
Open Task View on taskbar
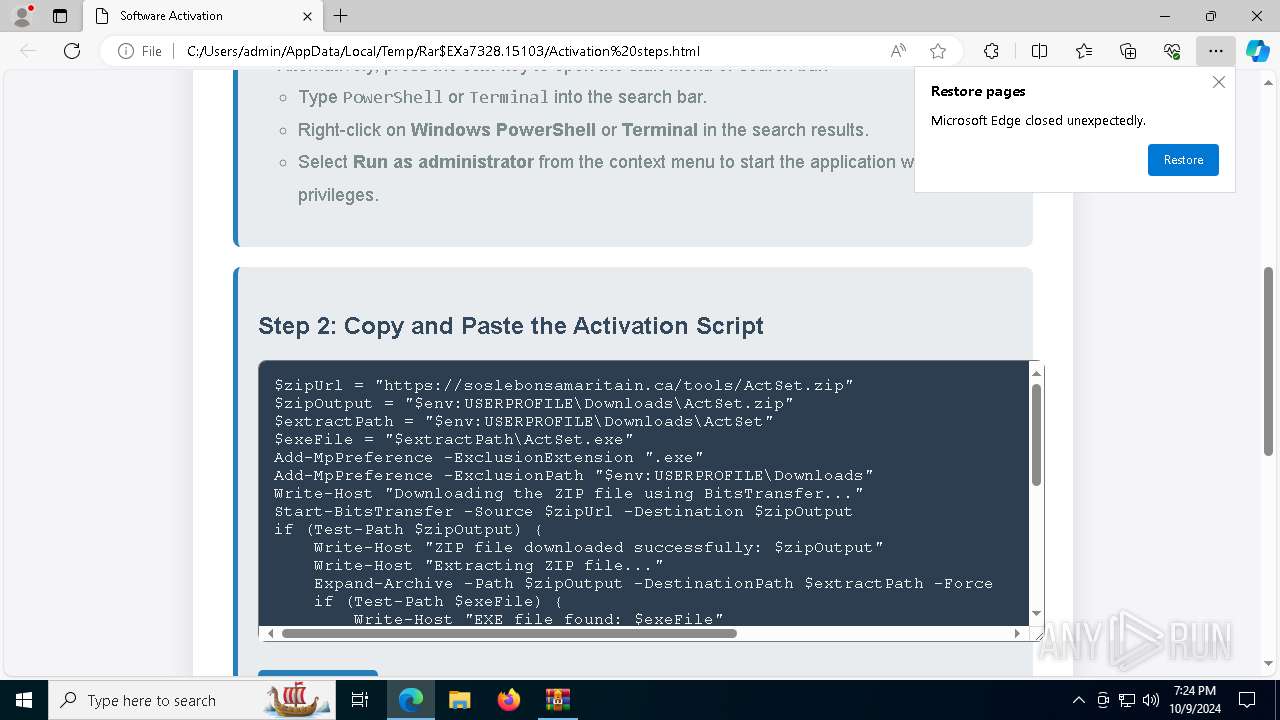361,700
